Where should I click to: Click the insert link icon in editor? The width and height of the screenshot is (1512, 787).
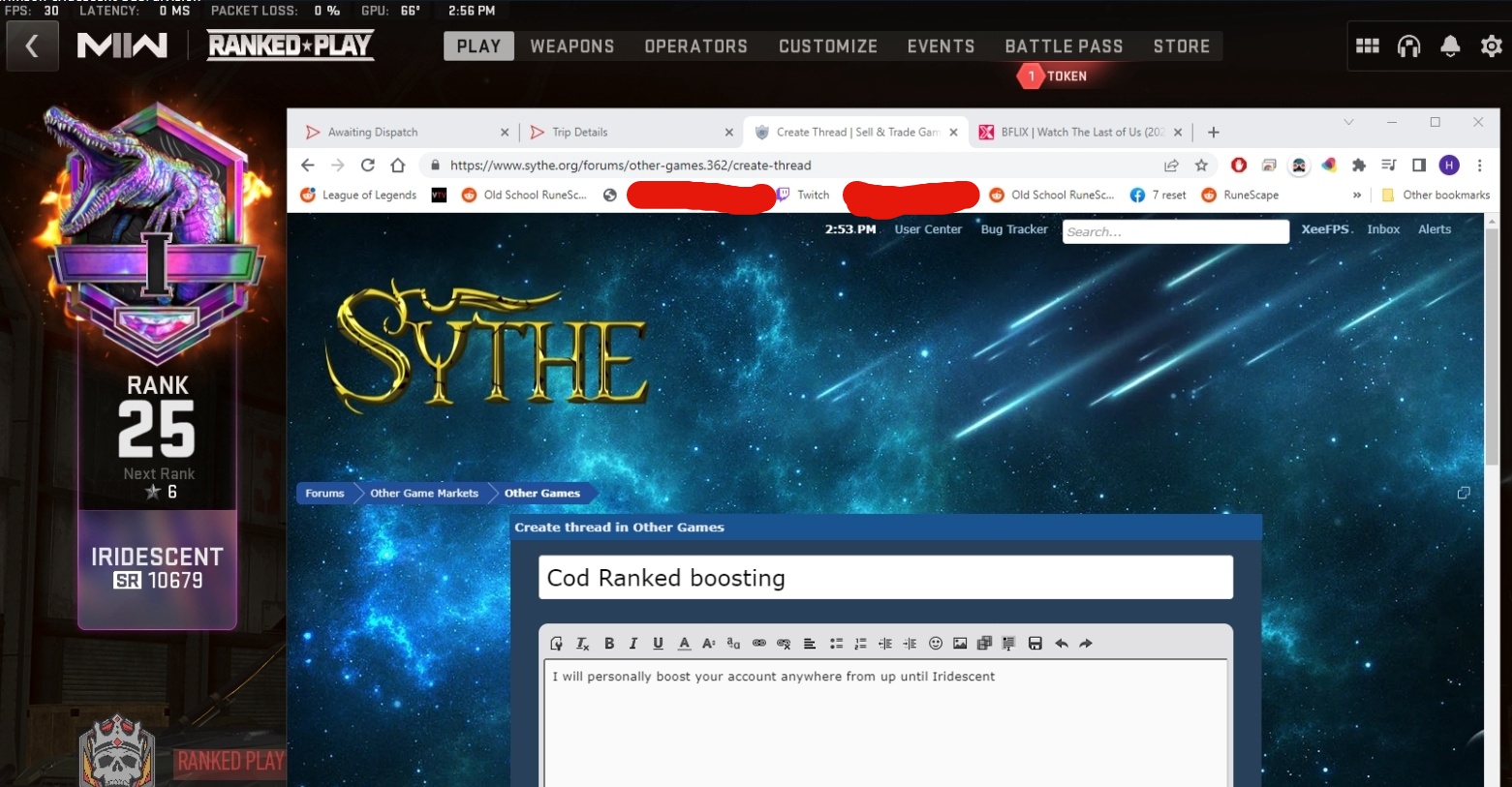[x=759, y=644]
